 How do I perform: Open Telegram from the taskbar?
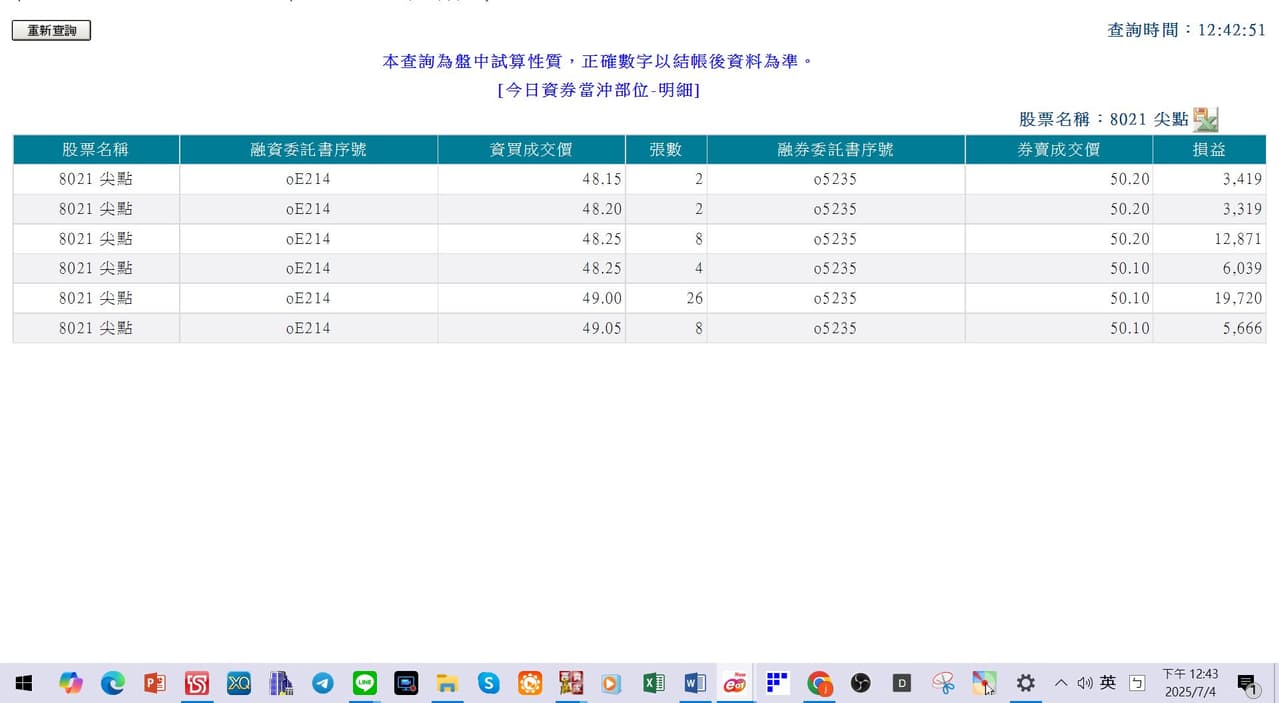pyautogui.click(x=323, y=683)
